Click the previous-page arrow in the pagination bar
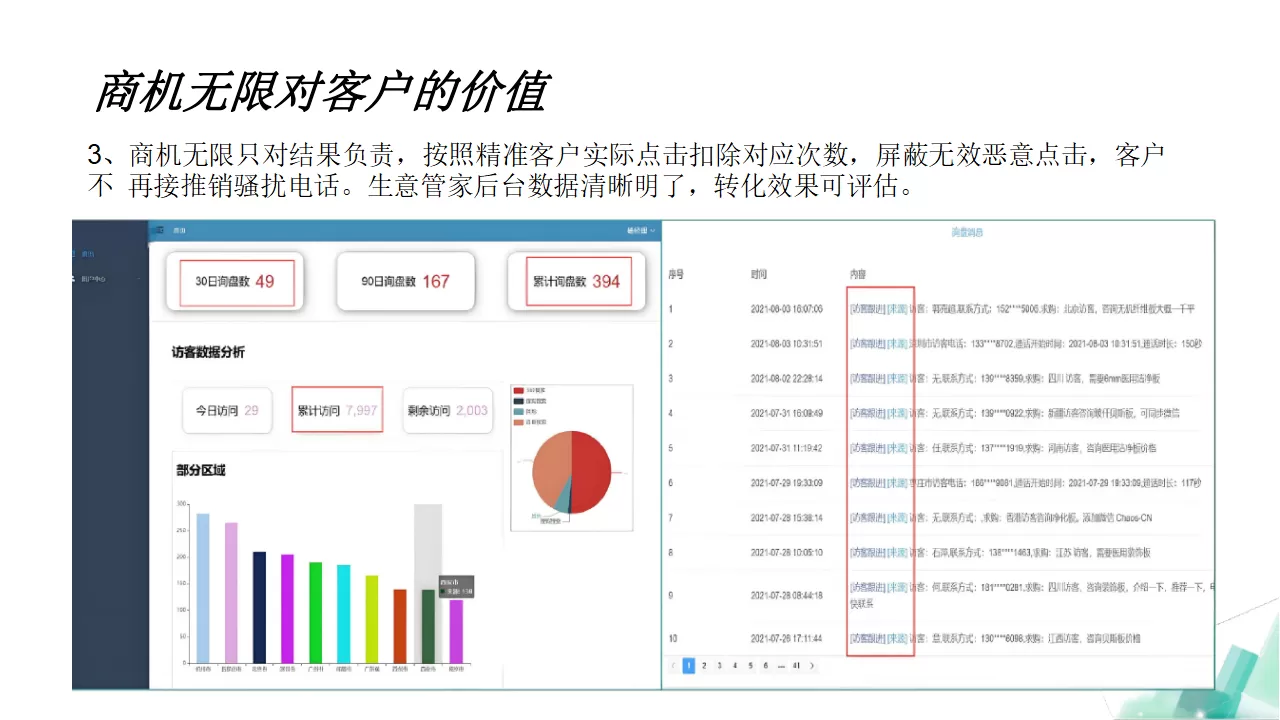The image size is (1280, 720). [673, 665]
